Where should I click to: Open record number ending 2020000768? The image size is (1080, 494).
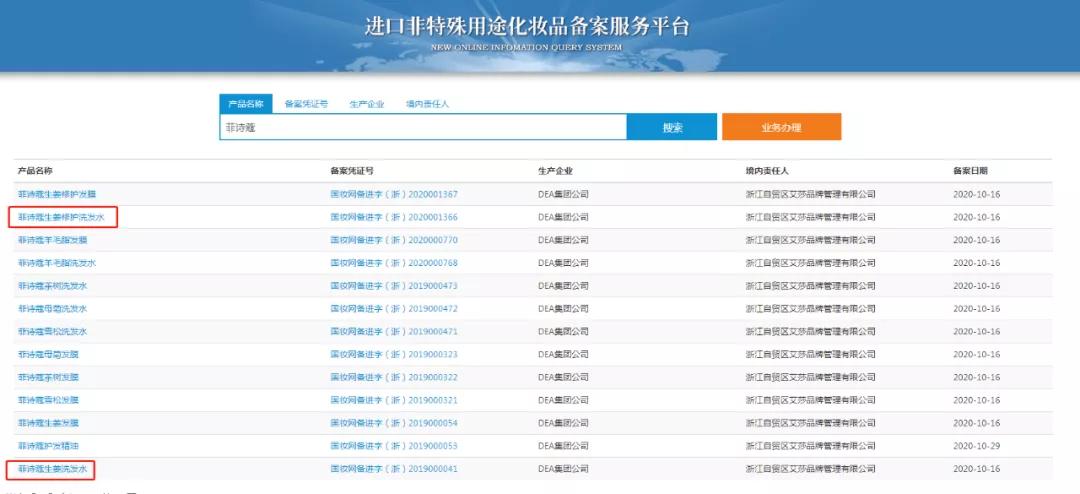(394, 263)
